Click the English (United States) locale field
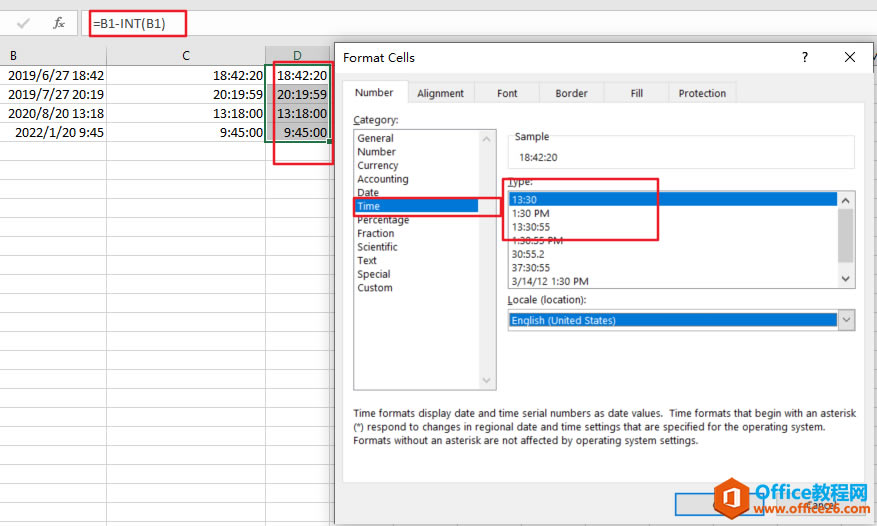 click(x=673, y=320)
